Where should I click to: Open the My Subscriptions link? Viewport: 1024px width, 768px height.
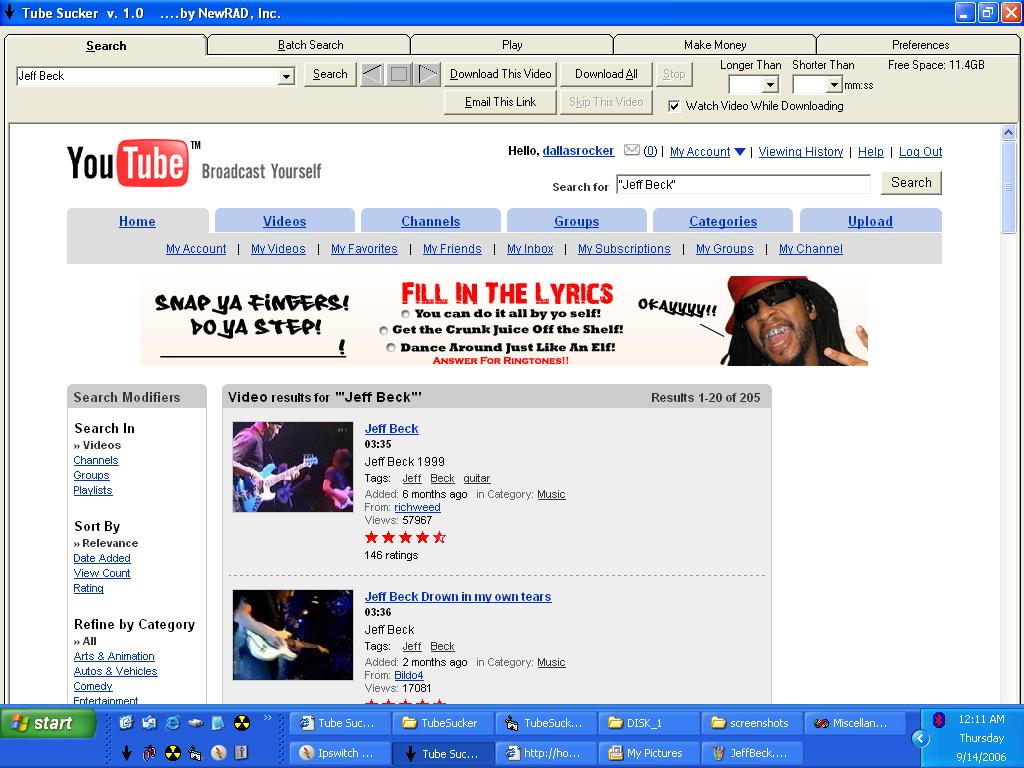(624, 249)
